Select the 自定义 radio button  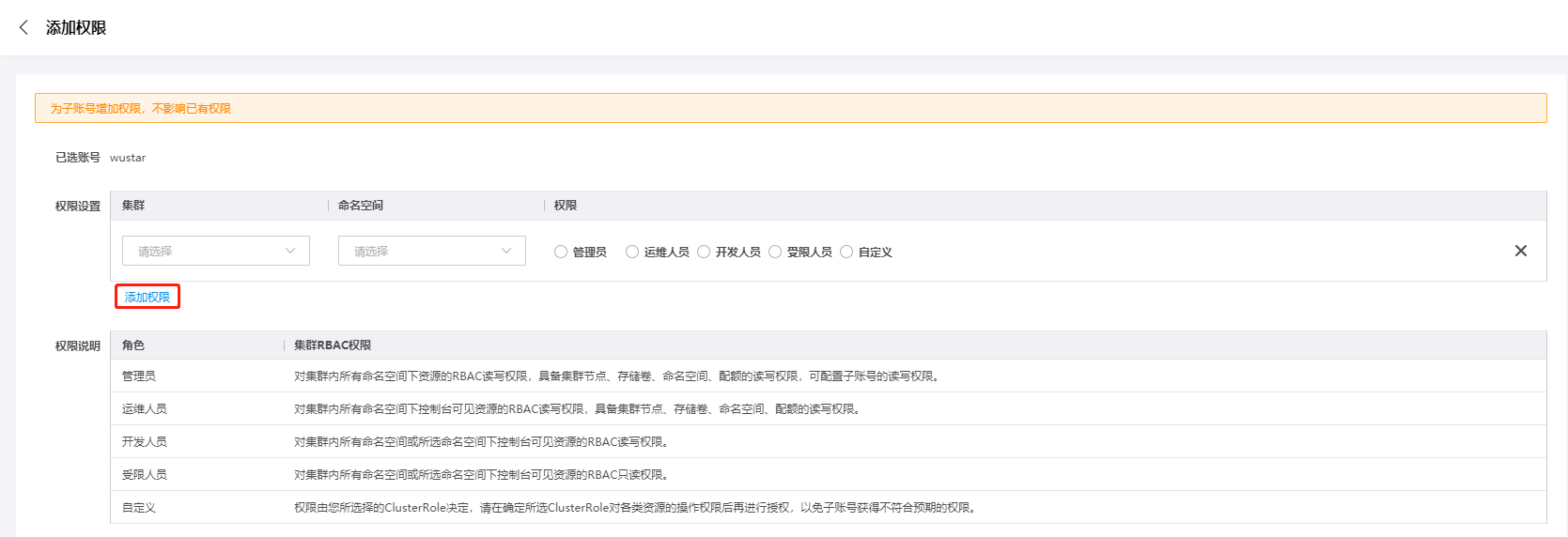(846, 252)
